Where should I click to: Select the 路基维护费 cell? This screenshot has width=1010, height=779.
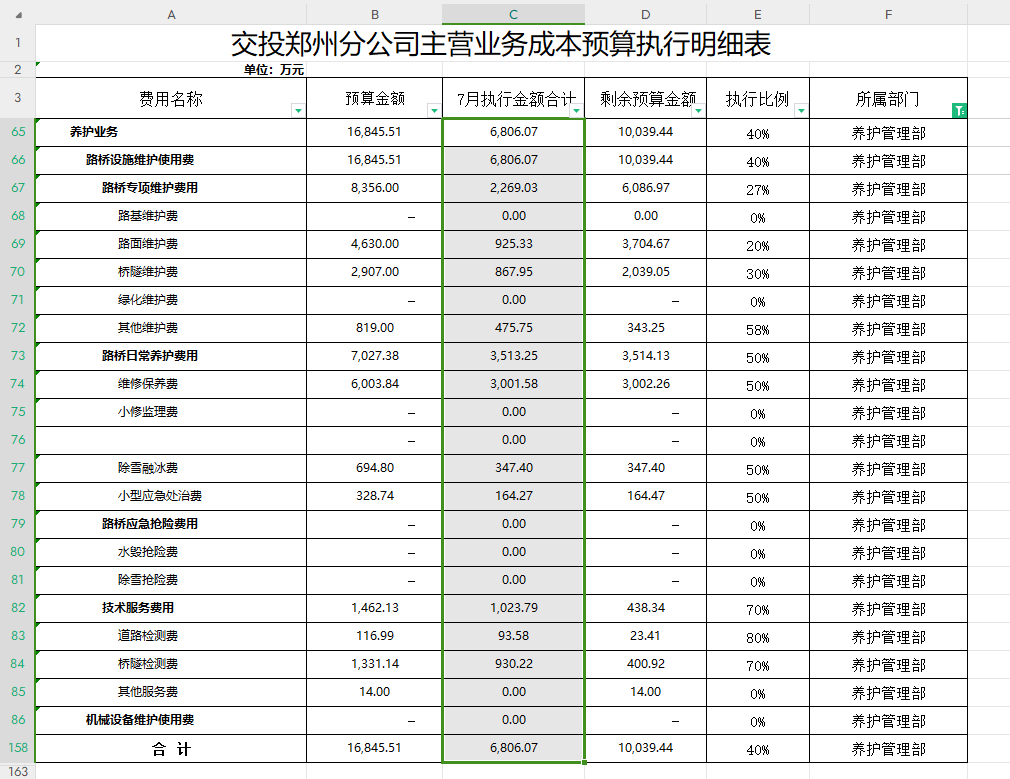pyautogui.click(x=171, y=216)
